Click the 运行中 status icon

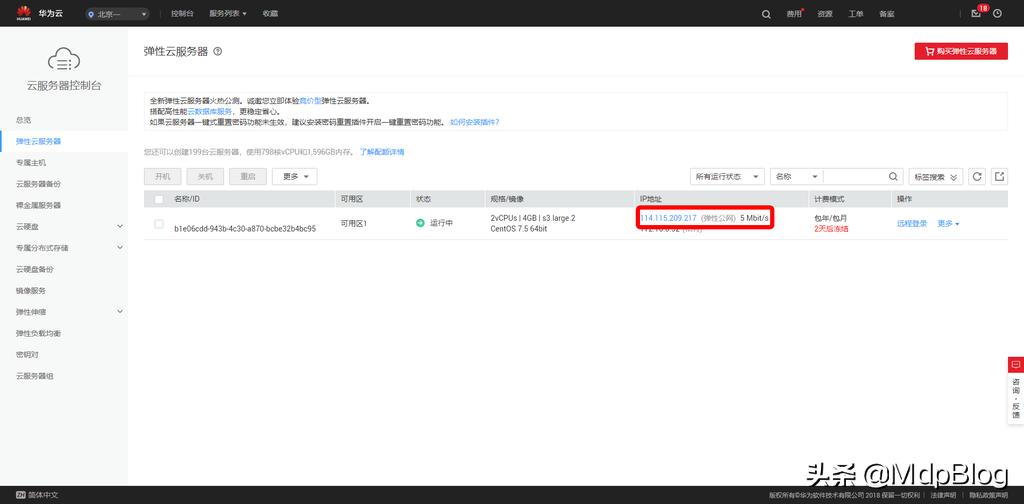tap(420, 223)
